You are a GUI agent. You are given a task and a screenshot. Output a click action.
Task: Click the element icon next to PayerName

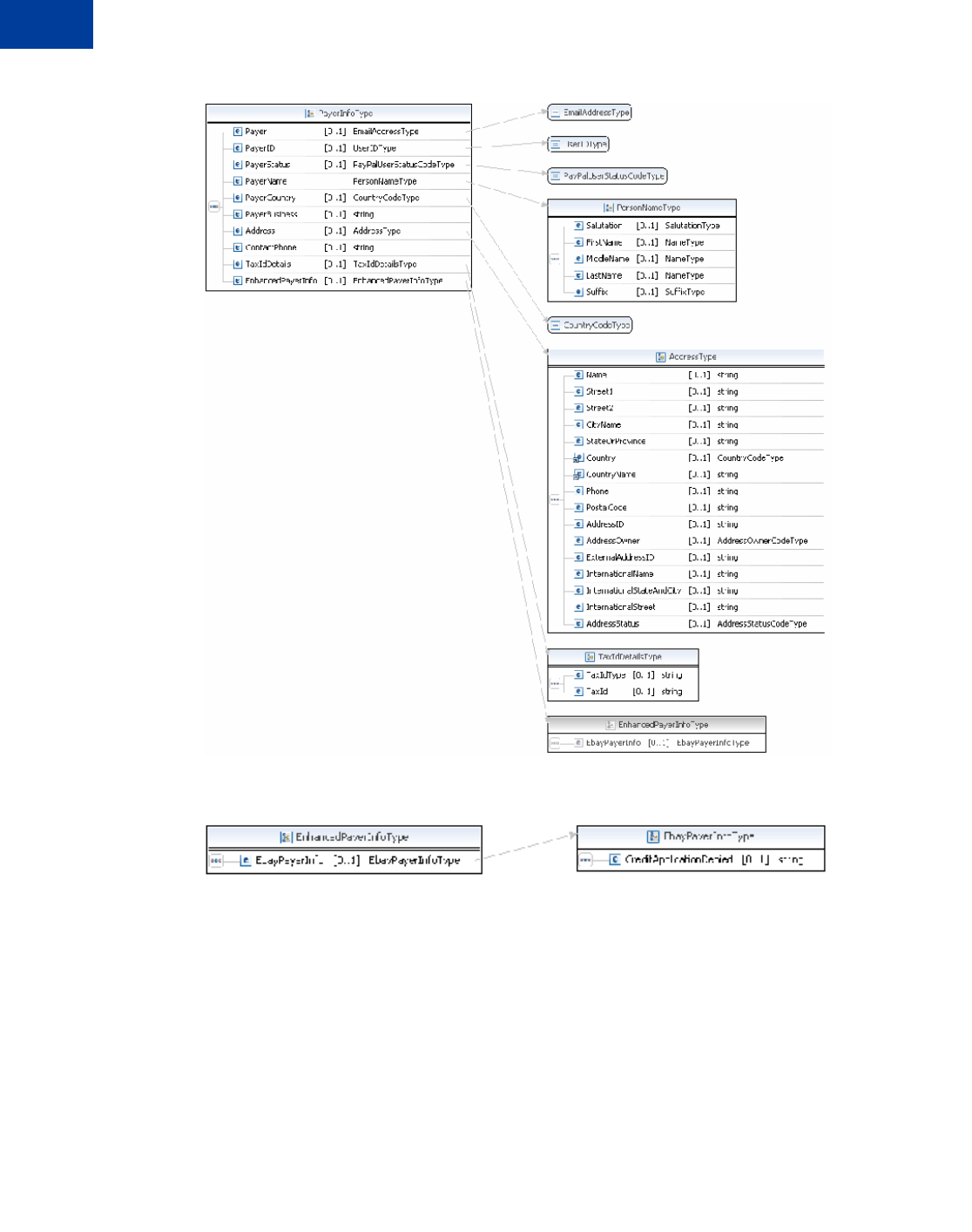[x=238, y=181]
